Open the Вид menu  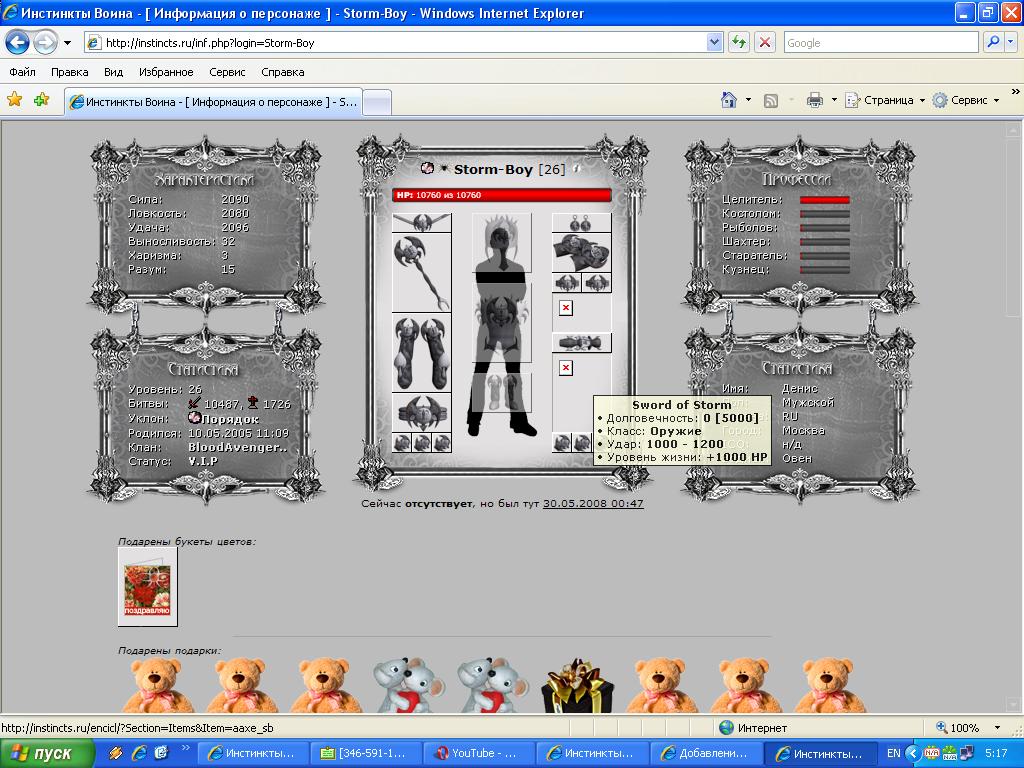coord(114,72)
